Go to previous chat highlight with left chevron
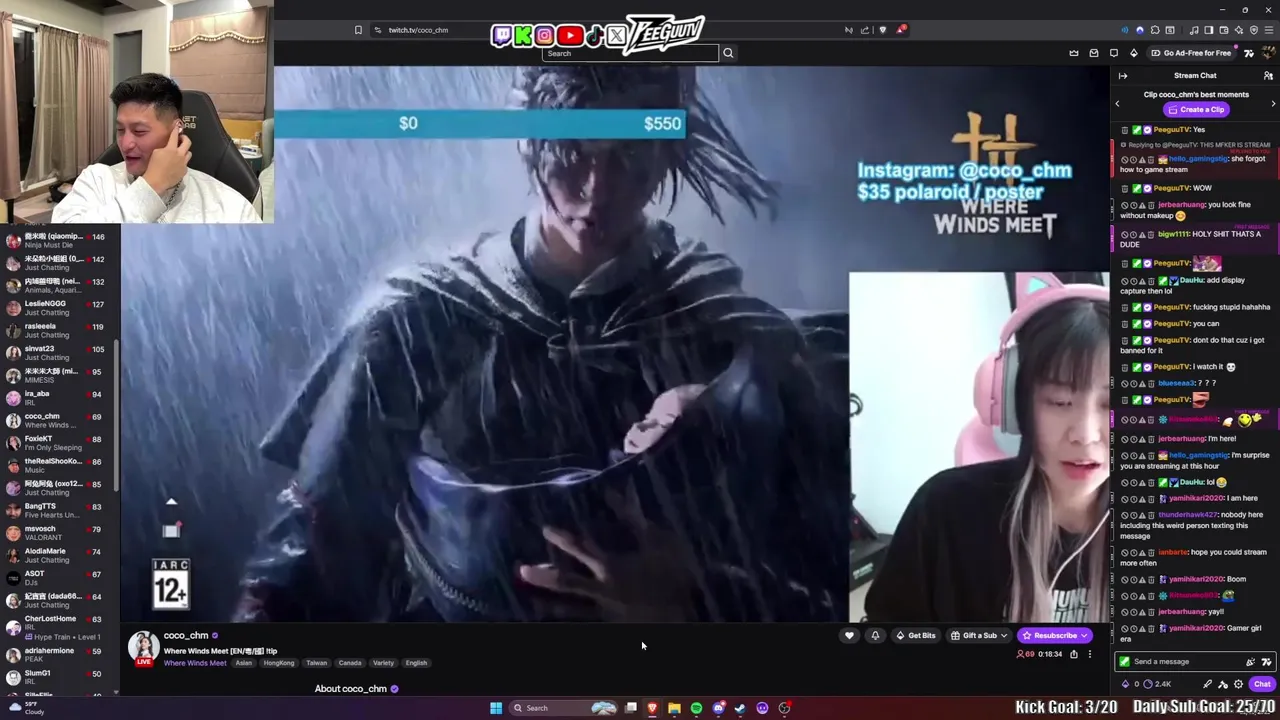Screen dimensions: 1280x720 coord(1117,103)
